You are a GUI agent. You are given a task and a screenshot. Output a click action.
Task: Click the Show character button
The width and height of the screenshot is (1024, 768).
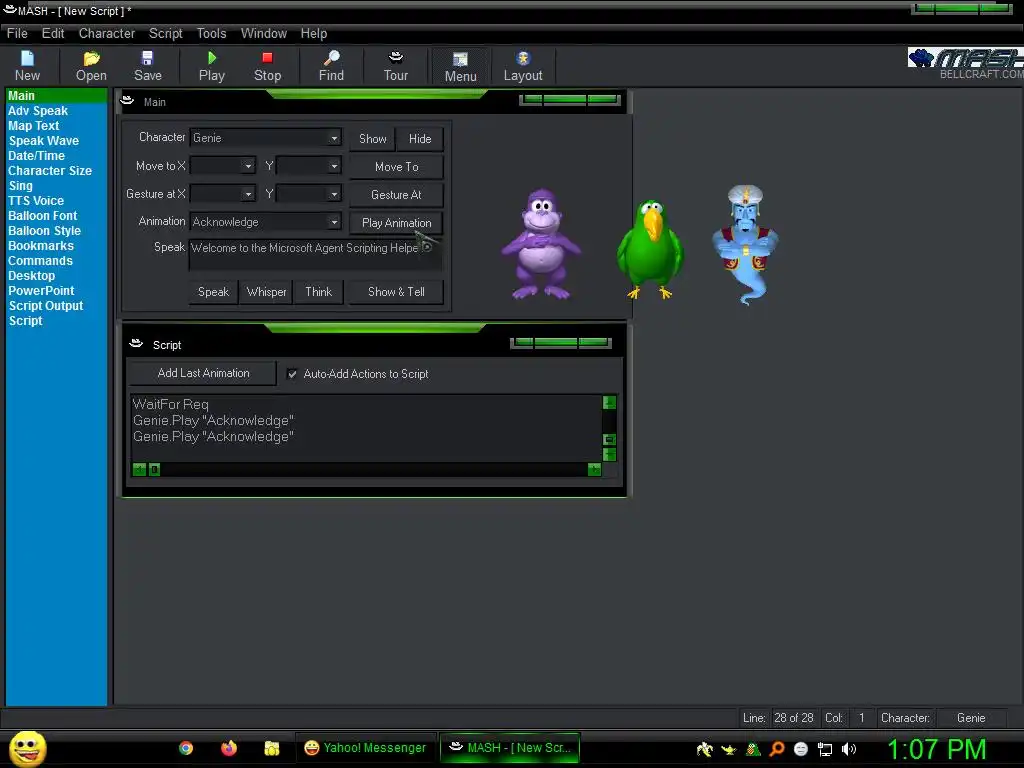click(372, 138)
